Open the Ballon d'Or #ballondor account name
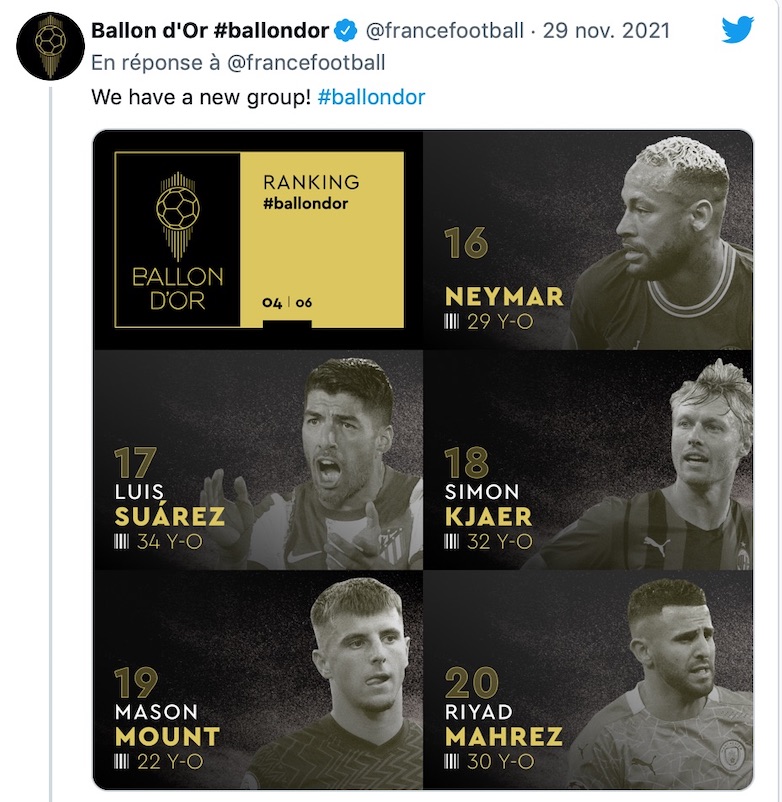Screen dimensions: 782x802 pyautogui.click(x=210, y=31)
